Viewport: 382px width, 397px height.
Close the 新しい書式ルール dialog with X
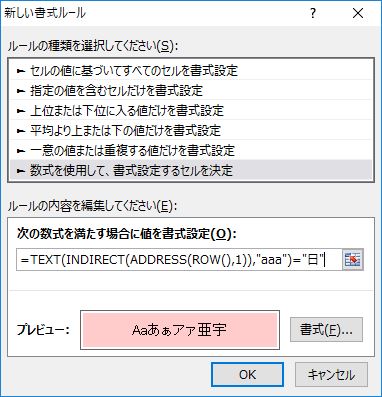click(x=358, y=13)
